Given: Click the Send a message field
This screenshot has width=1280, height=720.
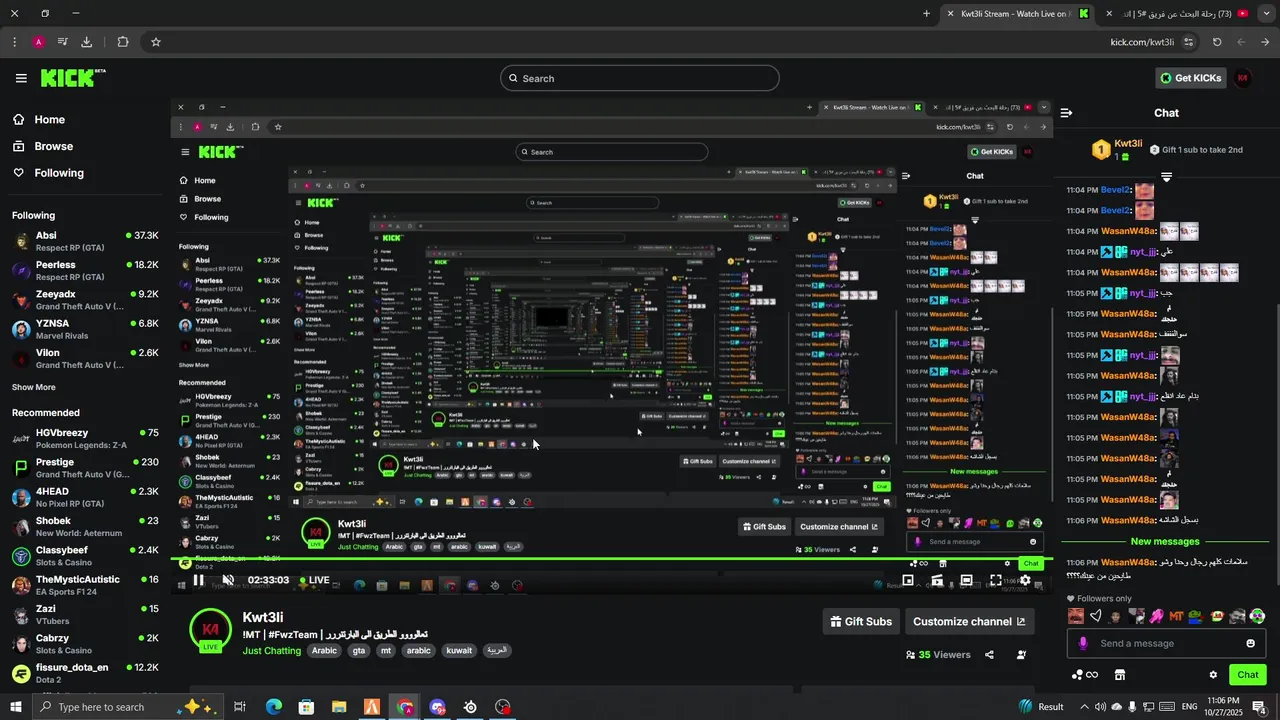Looking at the screenshot, I should point(1166,643).
